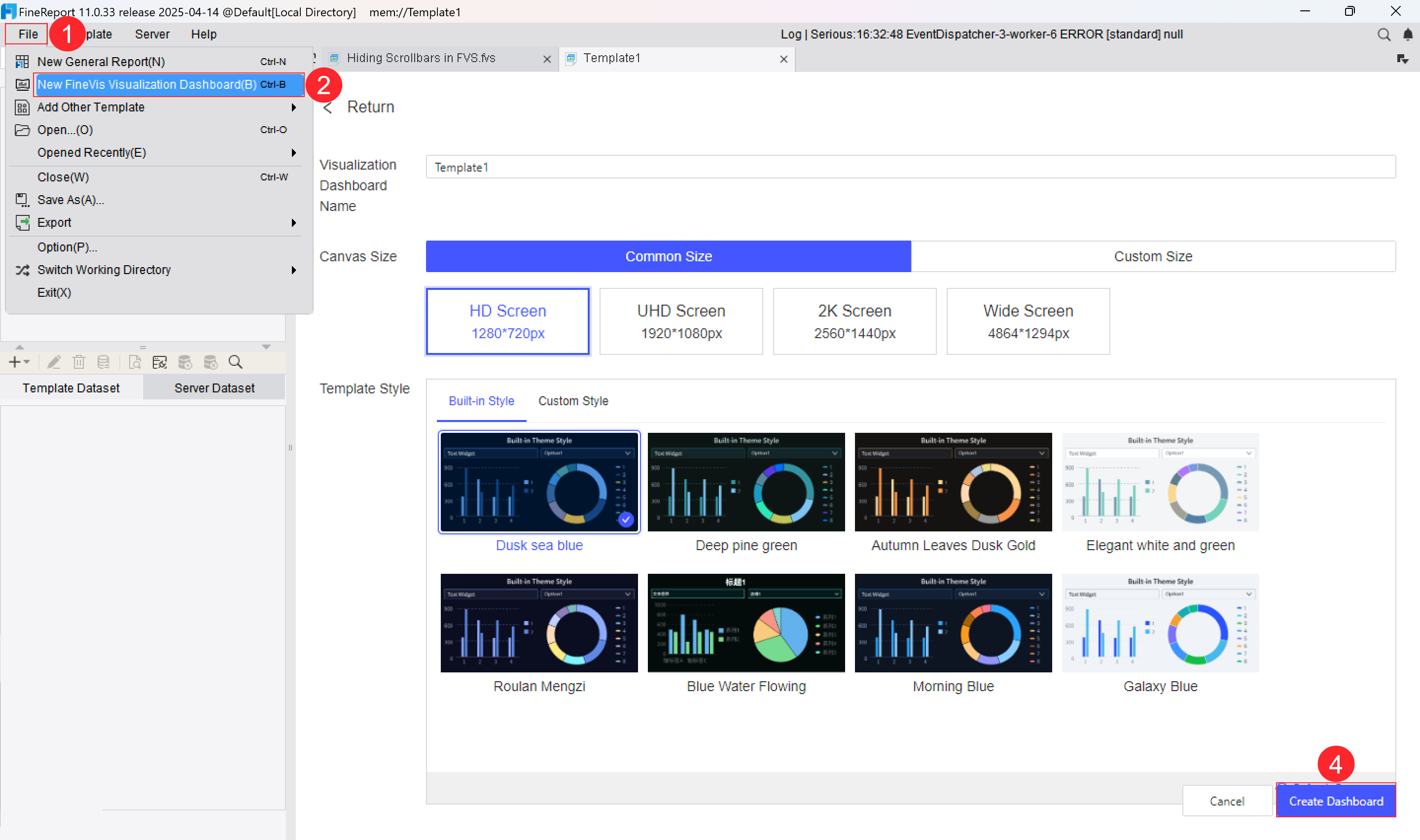Edit the Visualization Dashboard Name field
Viewport: 1420px width, 840px height.
tap(910, 167)
